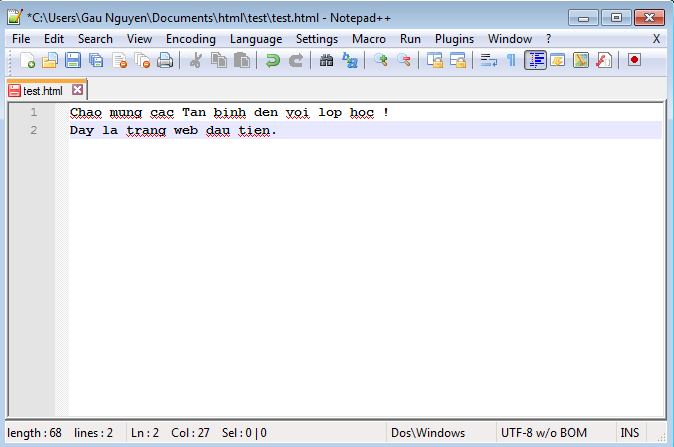Viewport: 674px width, 447px height.
Task: Click the Dos\Windows line ending status
Action: point(428,433)
